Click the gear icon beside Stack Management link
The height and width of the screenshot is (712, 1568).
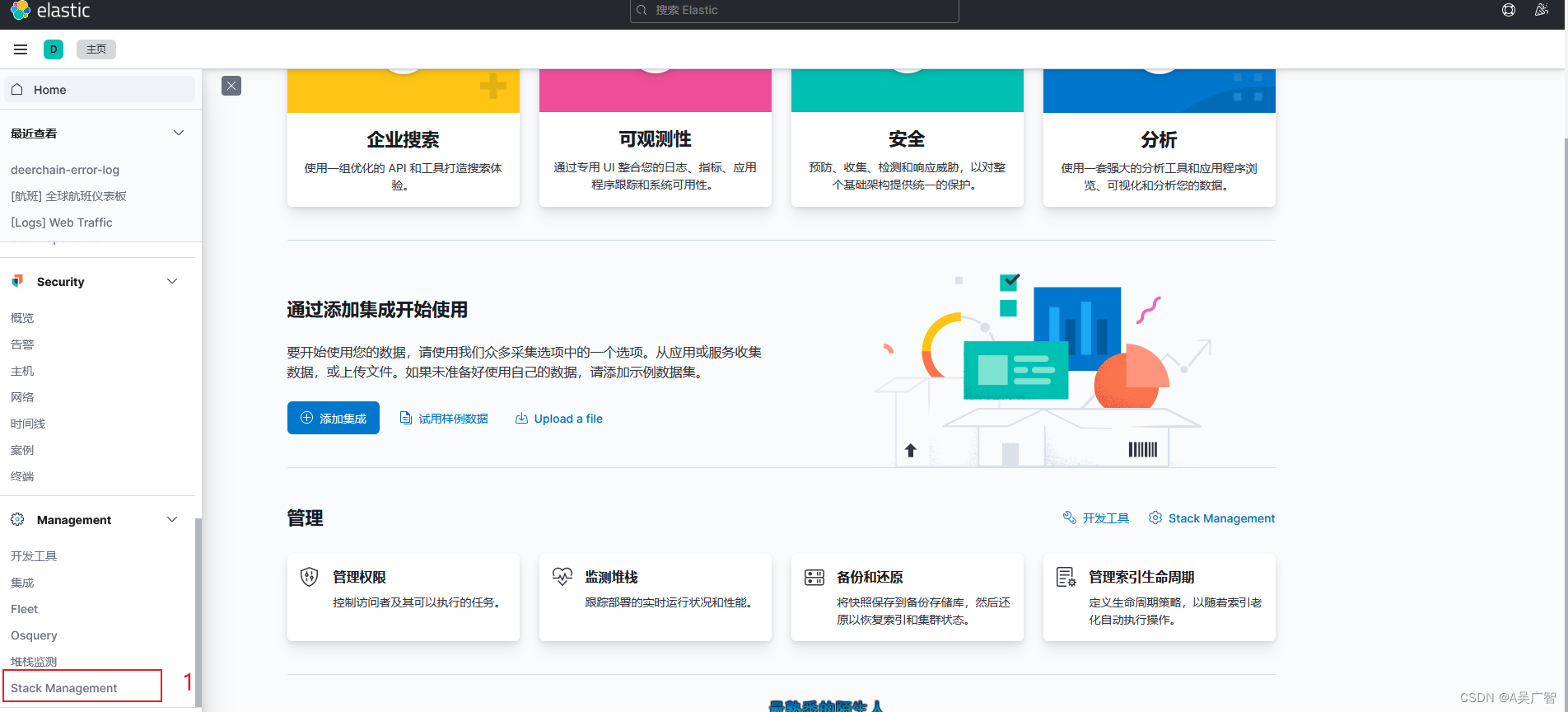[1155, 518]
